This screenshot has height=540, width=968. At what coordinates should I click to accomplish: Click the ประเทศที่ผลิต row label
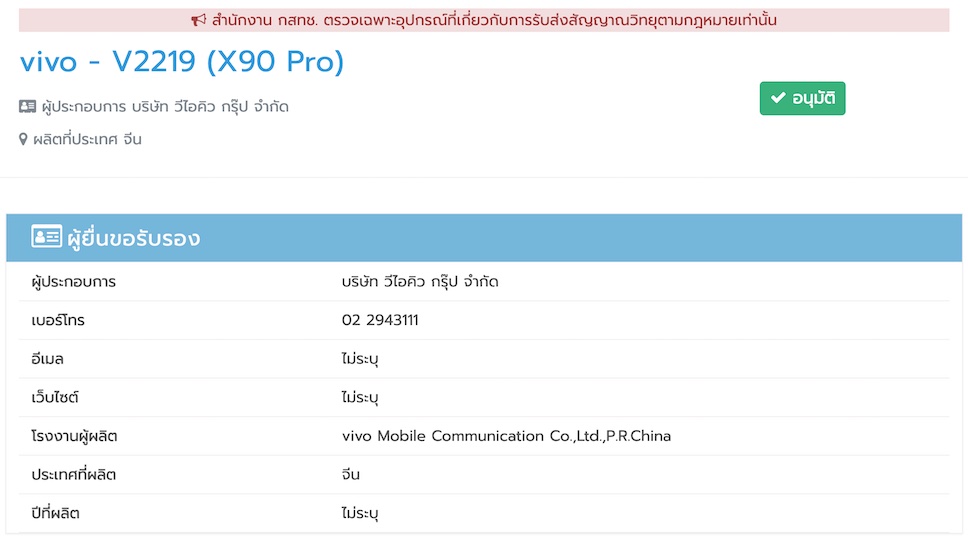click(x=74, y=475)
